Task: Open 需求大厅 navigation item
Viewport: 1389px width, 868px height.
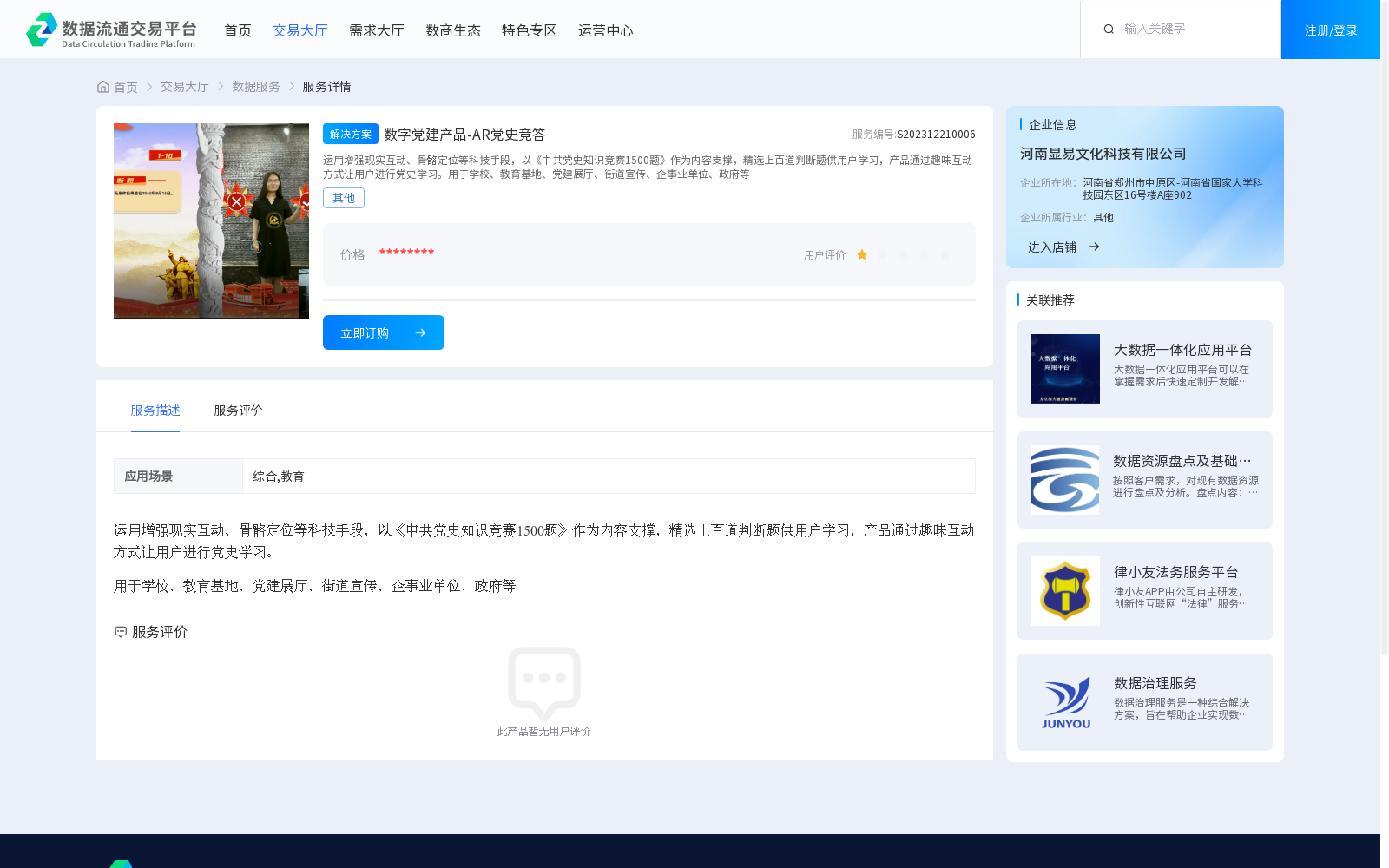Action: tap(377, 30)
